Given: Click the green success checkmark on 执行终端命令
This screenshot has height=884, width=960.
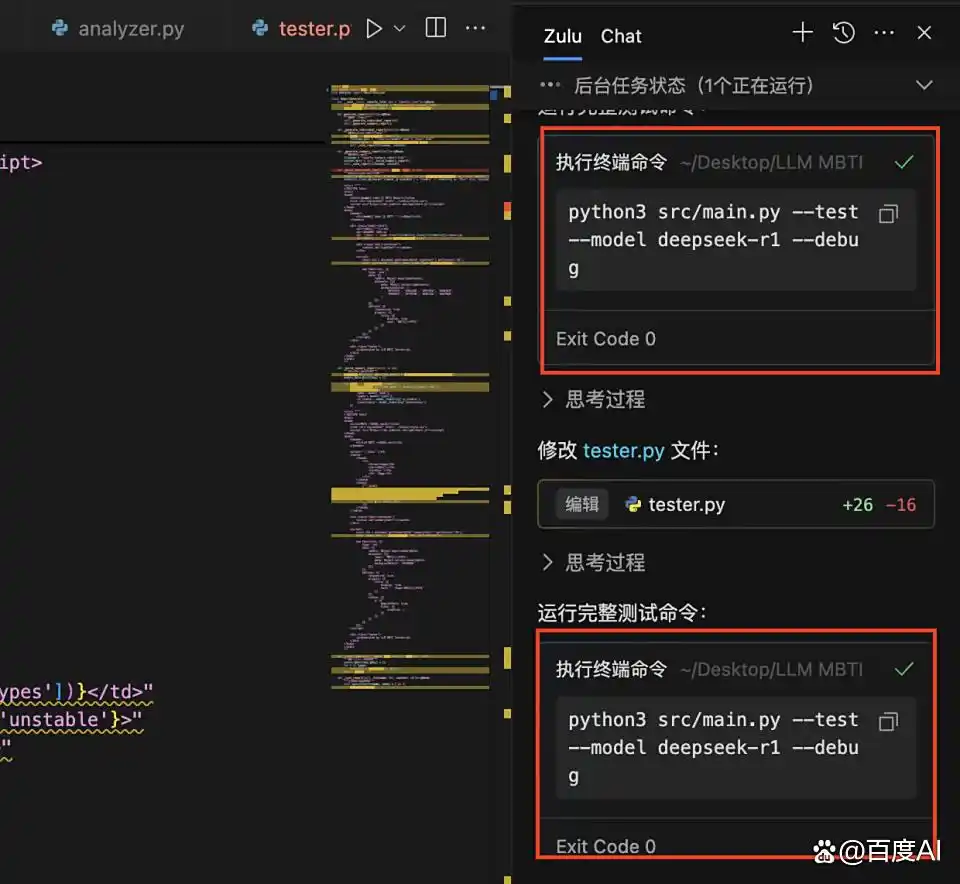Looking at the screenshot, I should tap(904, 161).
